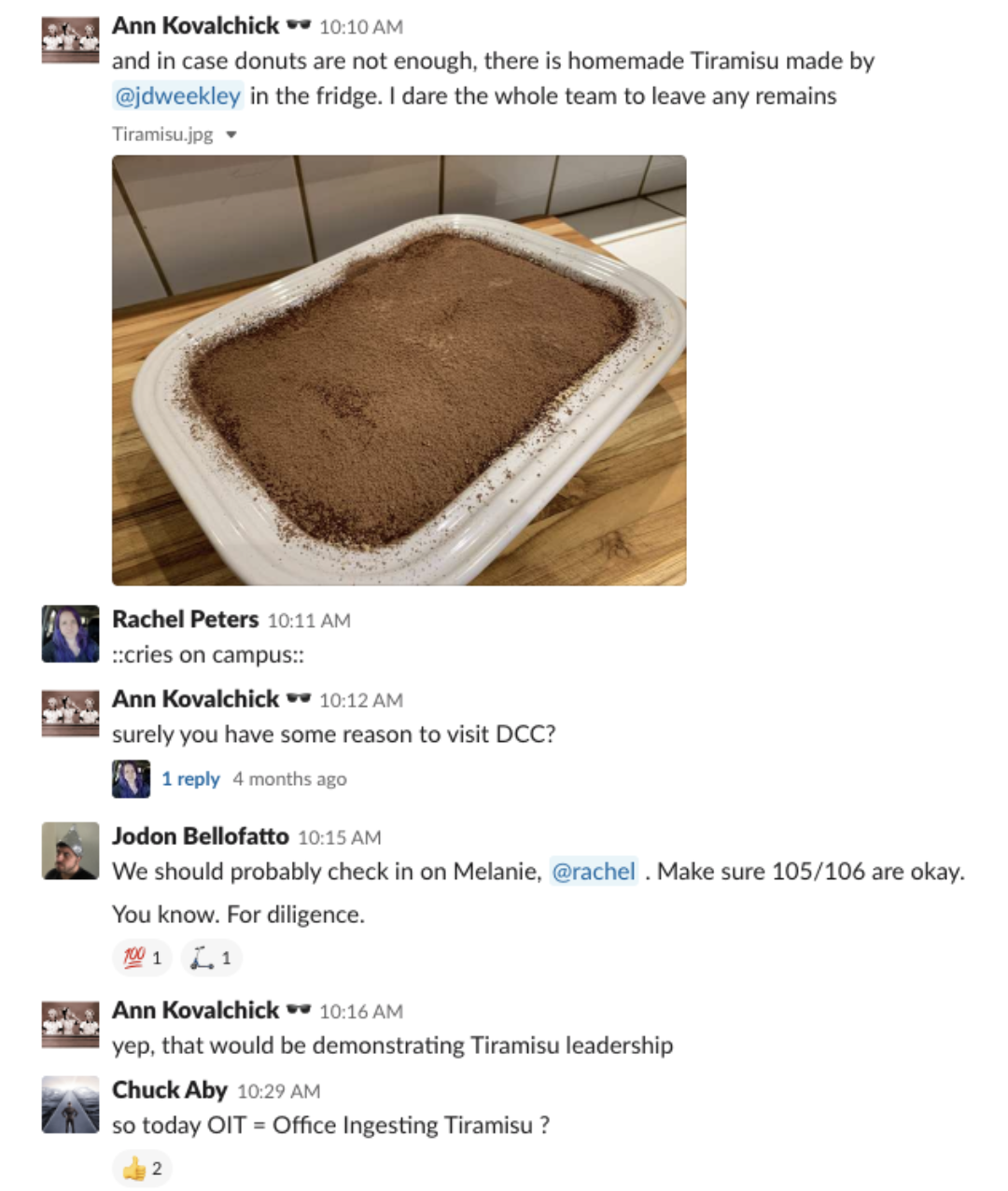Toggle the 100 emoji reaction
The height and width of the screenshot is (1191, 1008).
[x=142, y=958]
